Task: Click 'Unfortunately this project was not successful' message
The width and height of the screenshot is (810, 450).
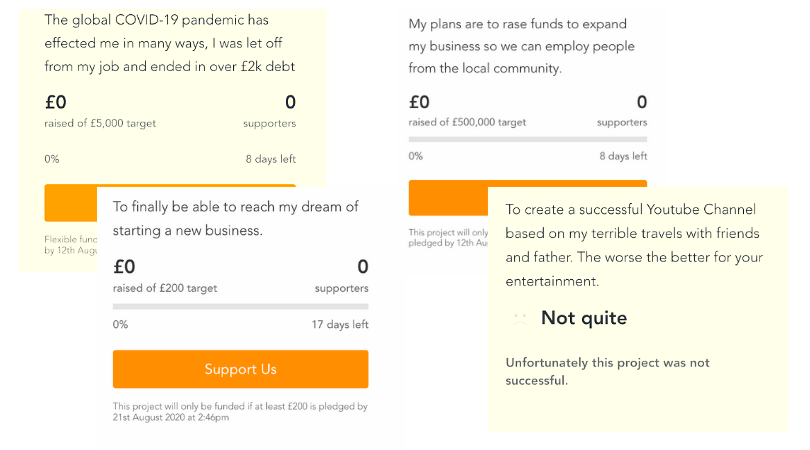Action: click(607, 371)
